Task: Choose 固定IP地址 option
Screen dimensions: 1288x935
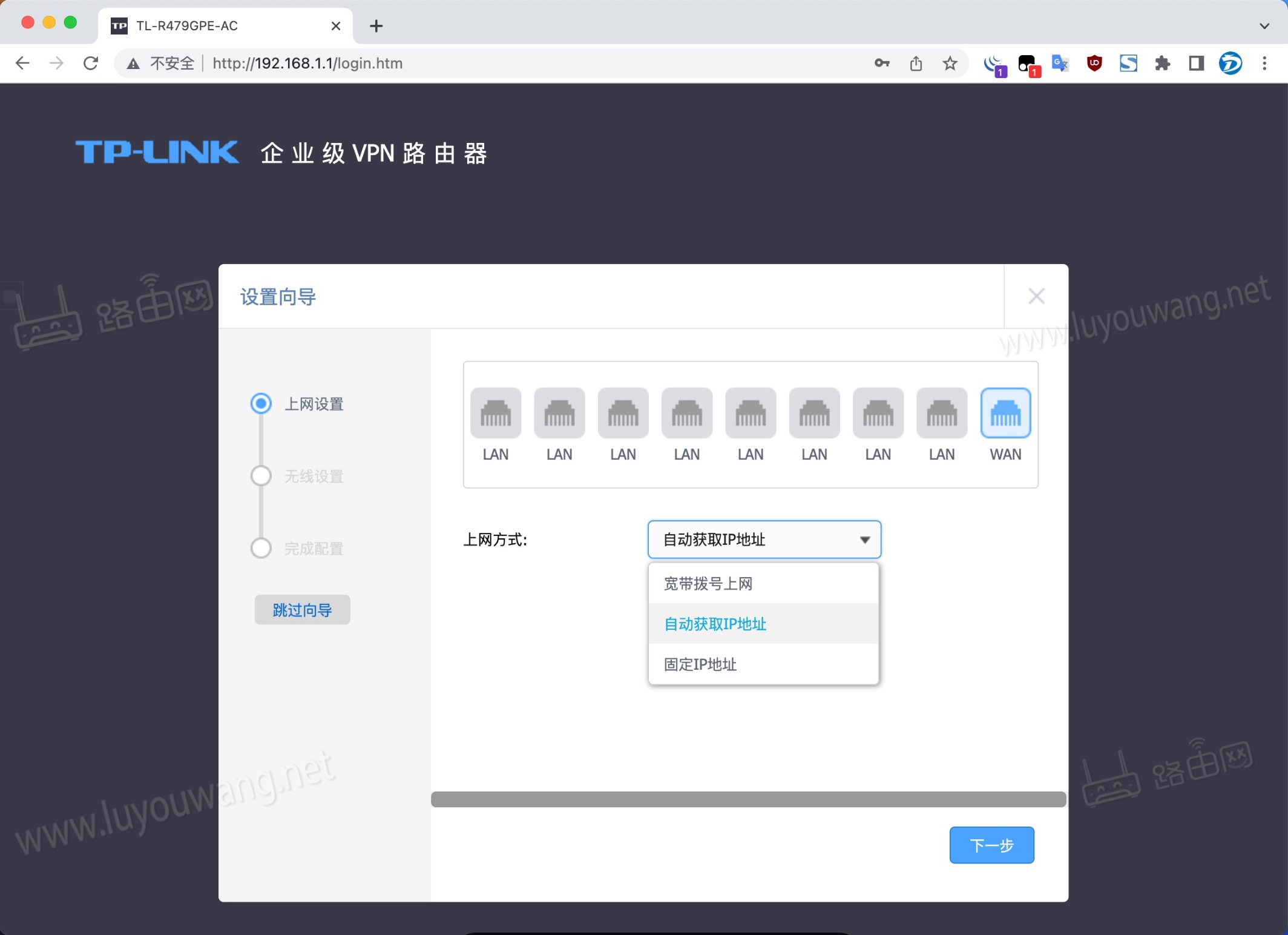Action: pos(763,664)
